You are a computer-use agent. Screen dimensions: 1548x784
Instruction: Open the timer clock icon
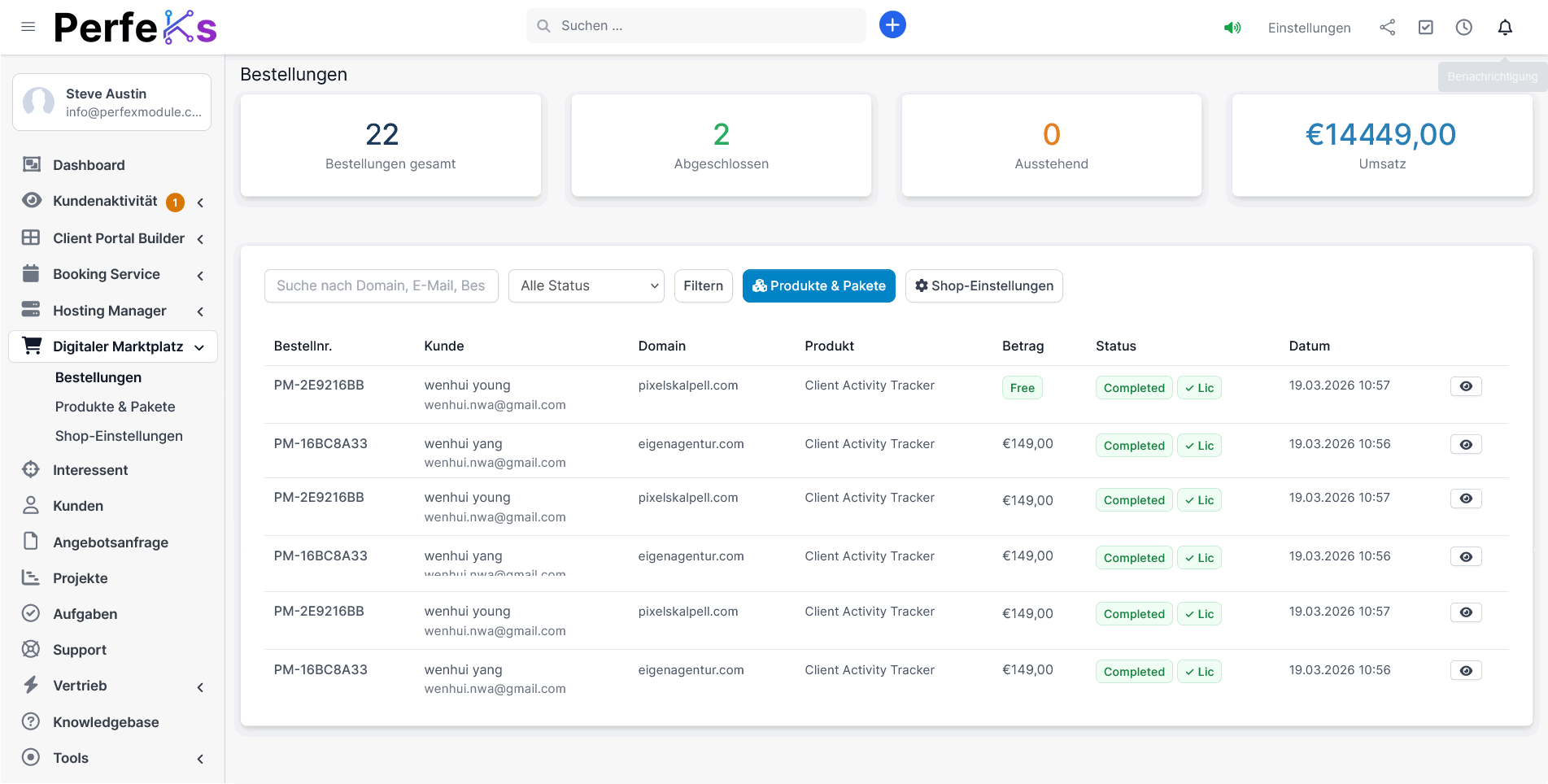[1463, 28]
